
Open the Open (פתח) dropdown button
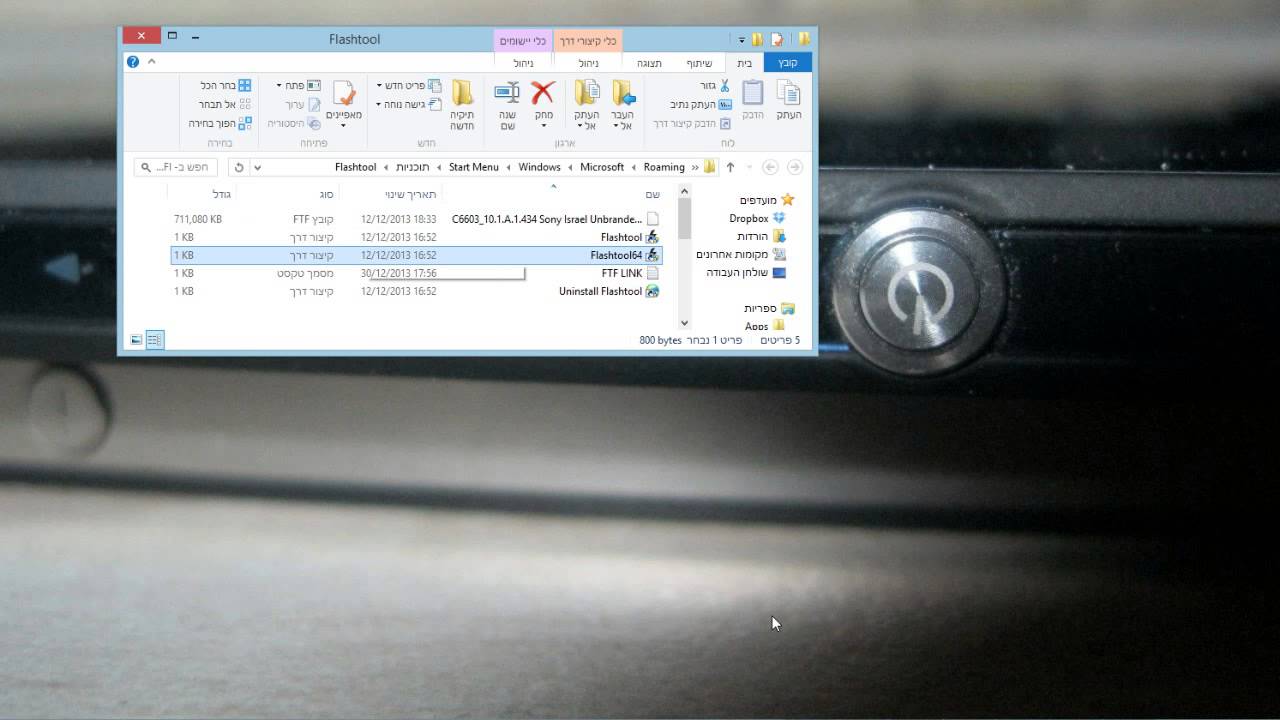point(298,86)
